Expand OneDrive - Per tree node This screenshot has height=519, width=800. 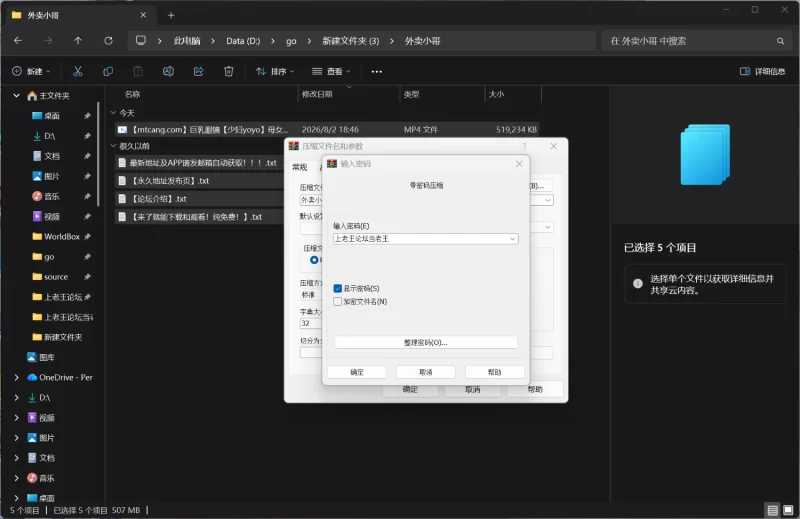16,378
